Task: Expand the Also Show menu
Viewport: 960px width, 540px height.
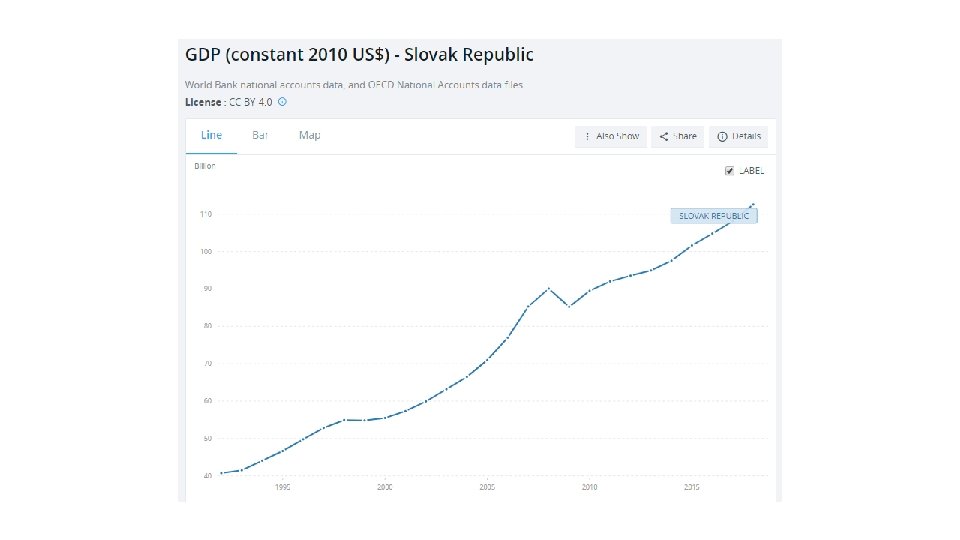Action: pos(611,136)
